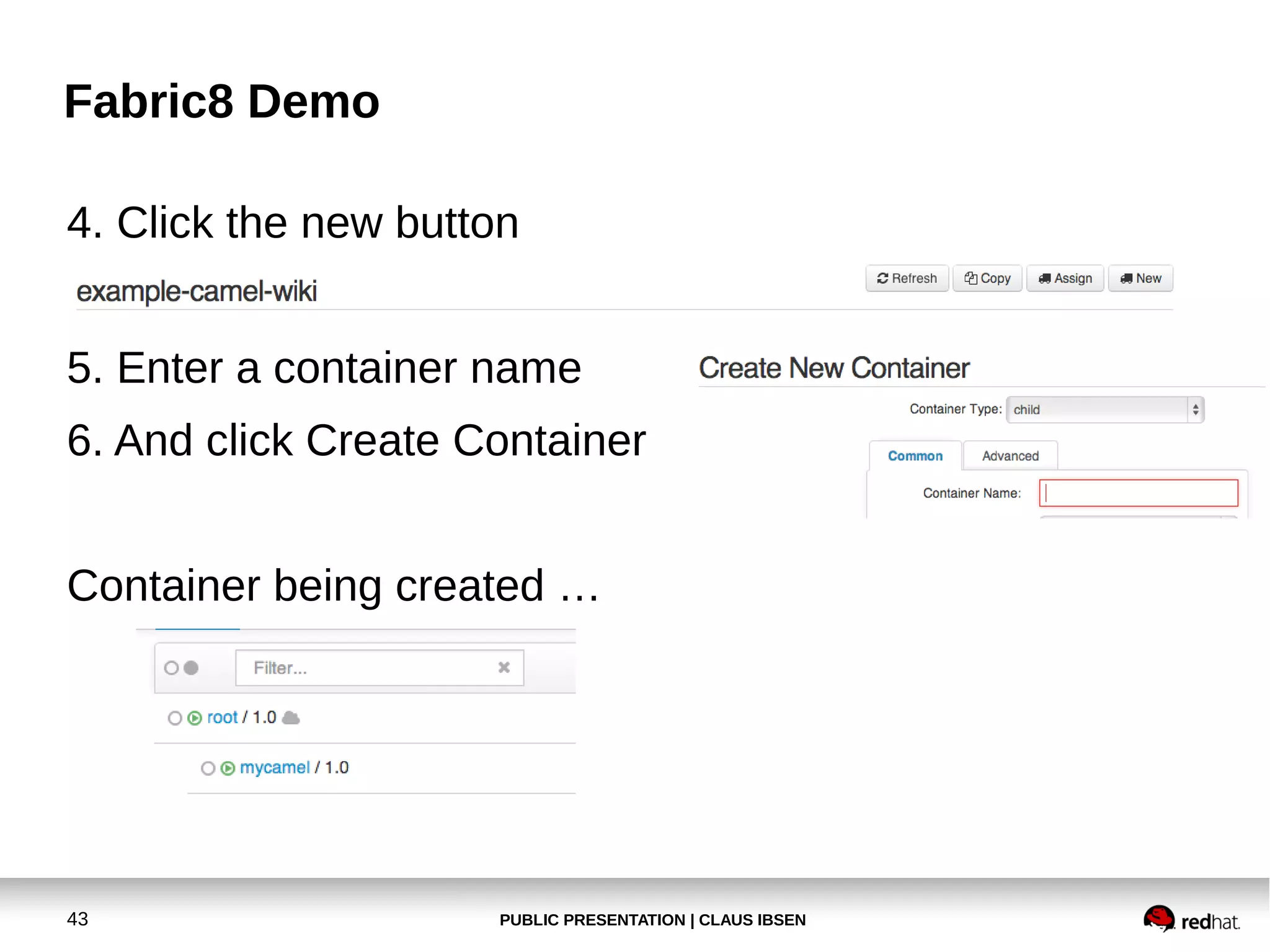Click the green status icon beside root
1270x952 pixels.
click(x=195, y=718)
